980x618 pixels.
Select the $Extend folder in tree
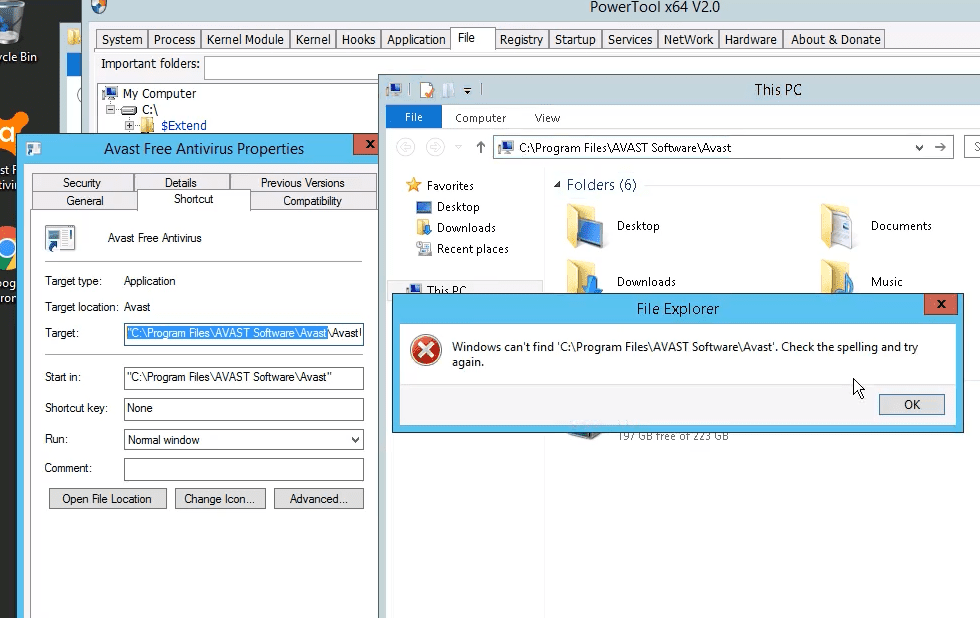point(184,126)
